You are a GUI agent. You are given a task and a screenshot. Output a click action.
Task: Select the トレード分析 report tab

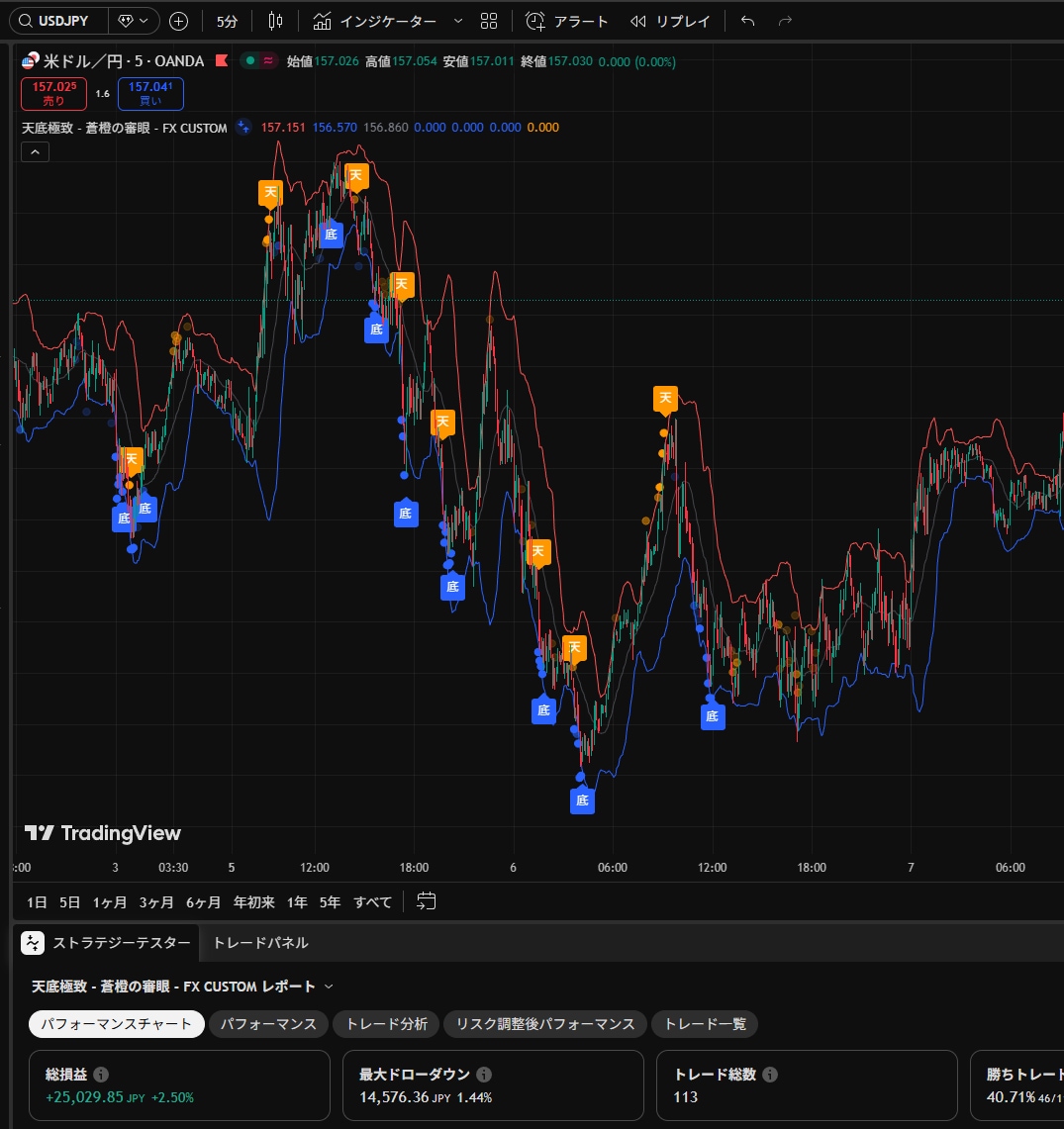click(387, 1024)
